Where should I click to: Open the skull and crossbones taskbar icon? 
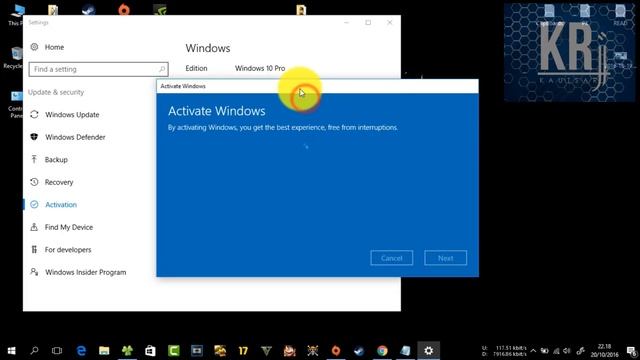313,351
